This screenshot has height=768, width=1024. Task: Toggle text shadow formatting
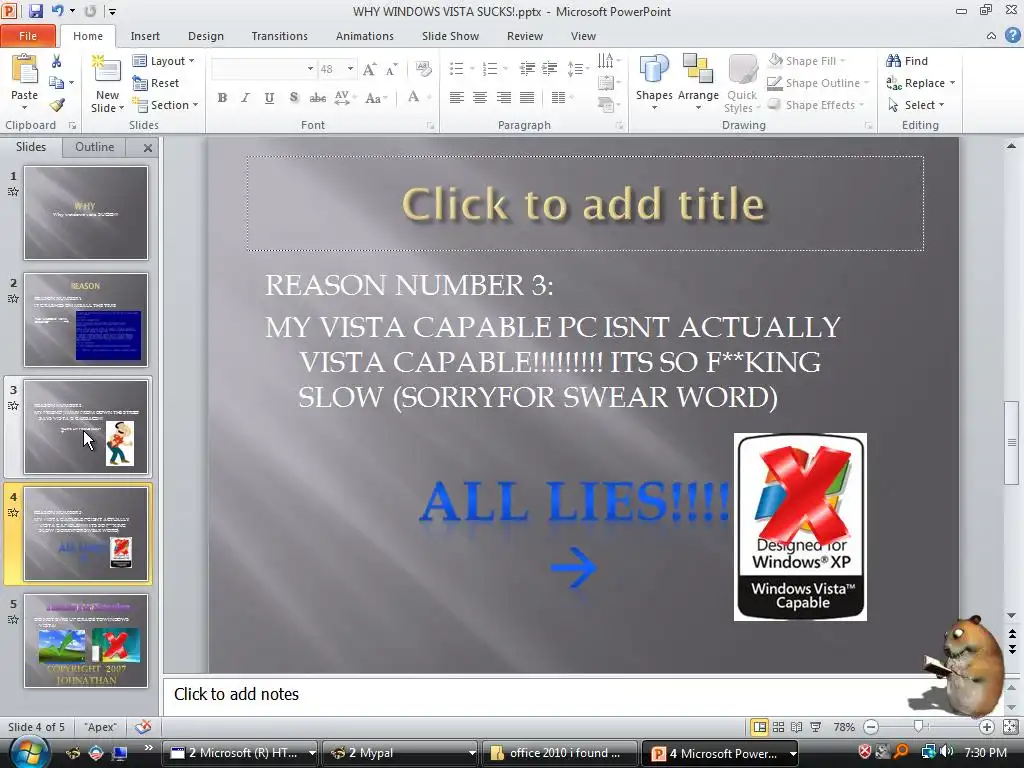(x=293, y=98)
